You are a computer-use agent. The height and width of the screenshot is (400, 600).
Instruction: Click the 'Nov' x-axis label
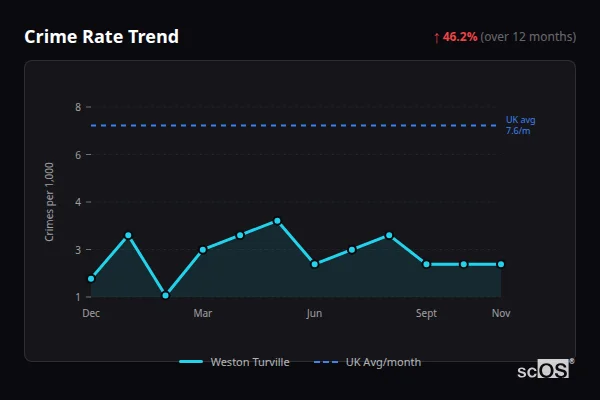pyautogui.click(x=501, y=313)
